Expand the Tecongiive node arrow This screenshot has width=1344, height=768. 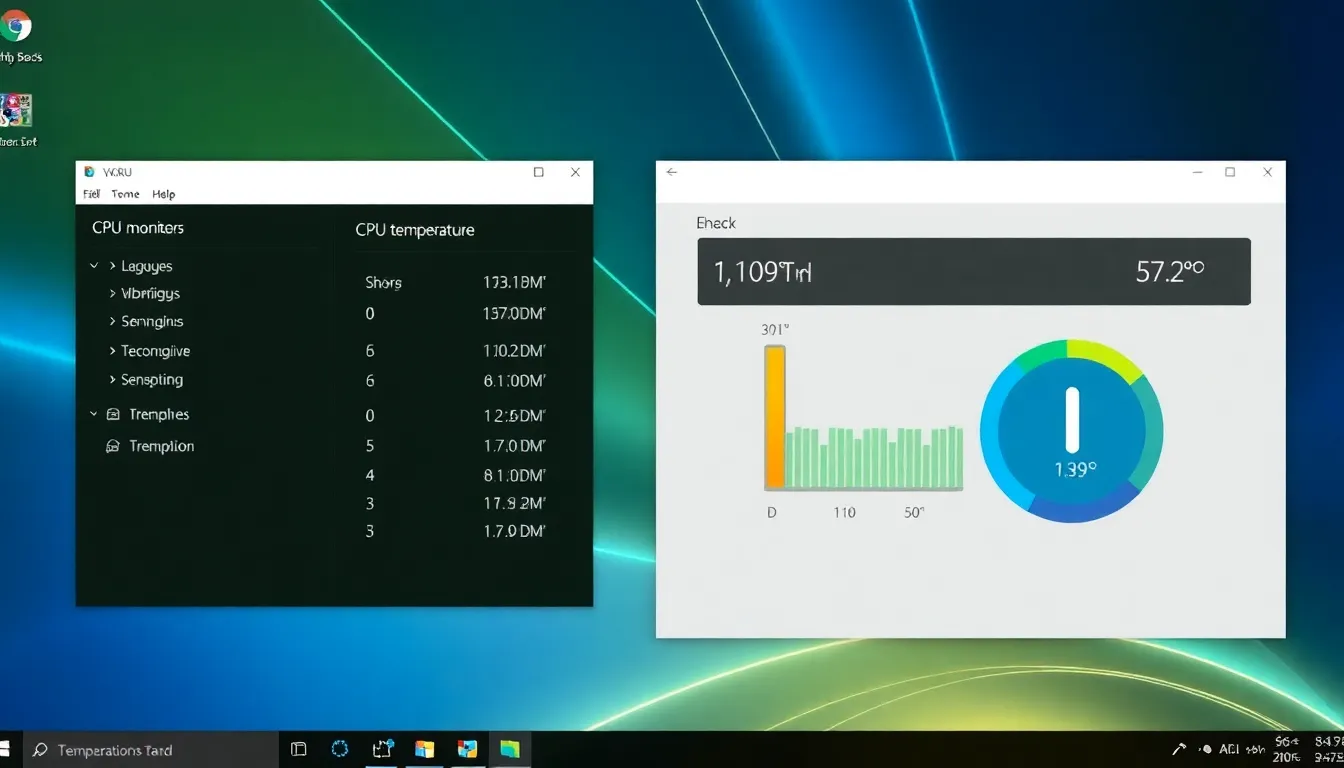pyautogui.click(x=112, y=351)
